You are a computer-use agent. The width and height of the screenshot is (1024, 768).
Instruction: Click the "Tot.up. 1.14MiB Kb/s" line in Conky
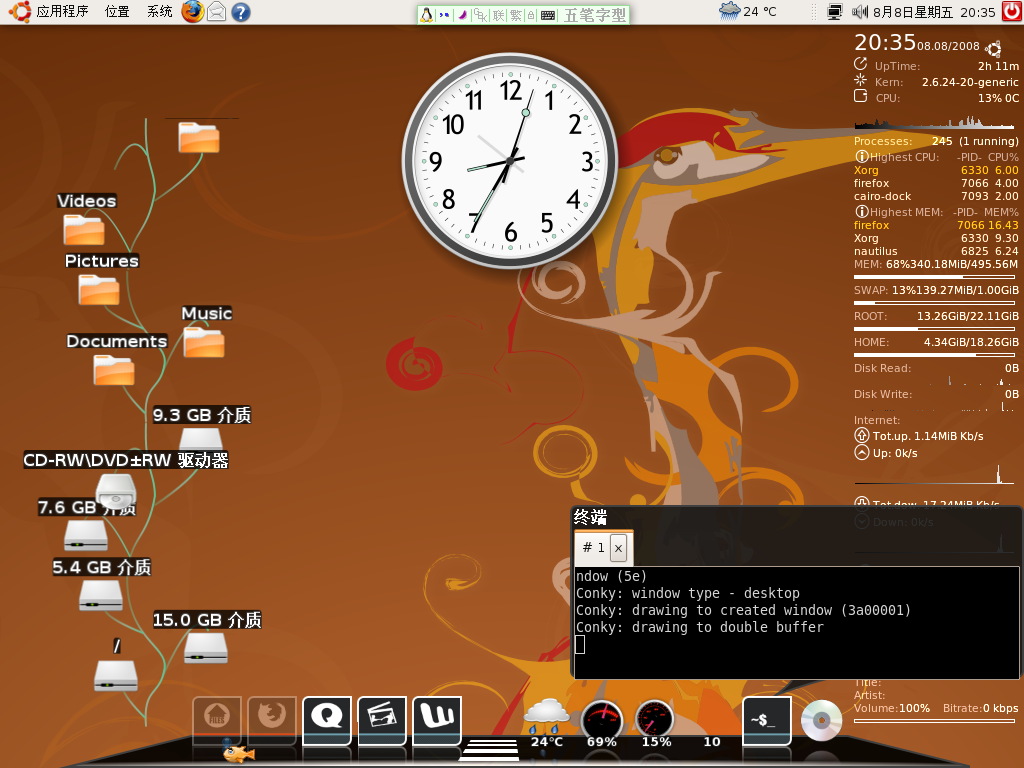(927, 436)
